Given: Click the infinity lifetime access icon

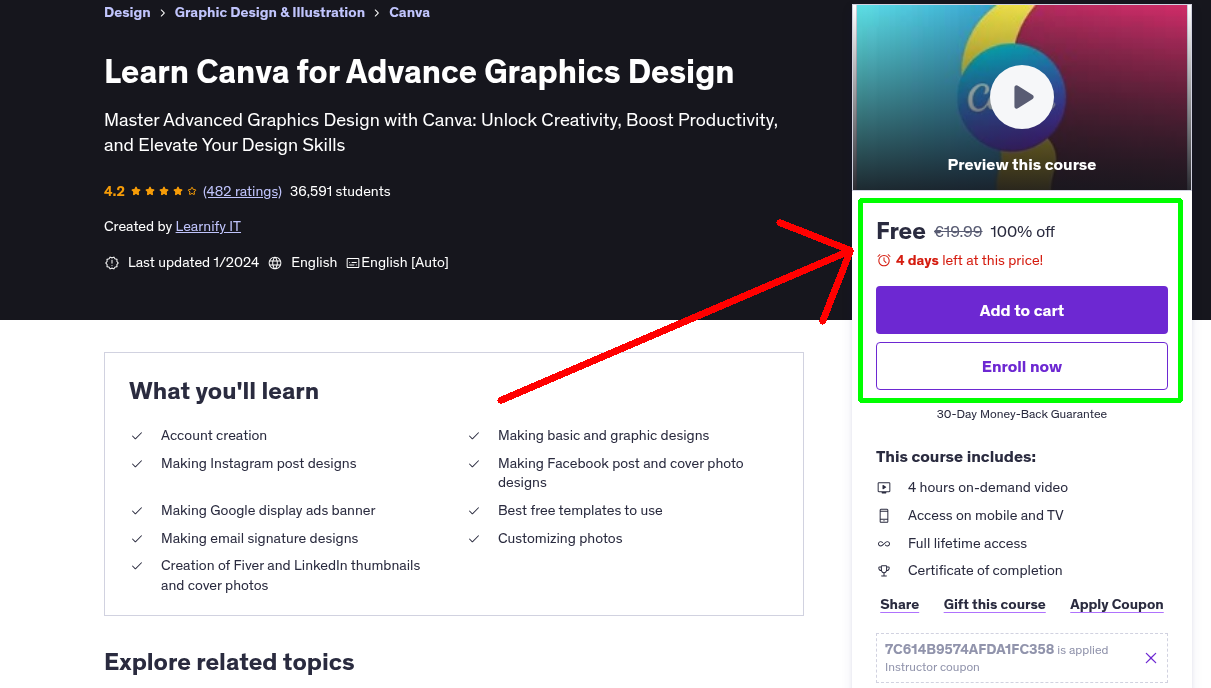Looking at the screenshot, I should point(884,544).
